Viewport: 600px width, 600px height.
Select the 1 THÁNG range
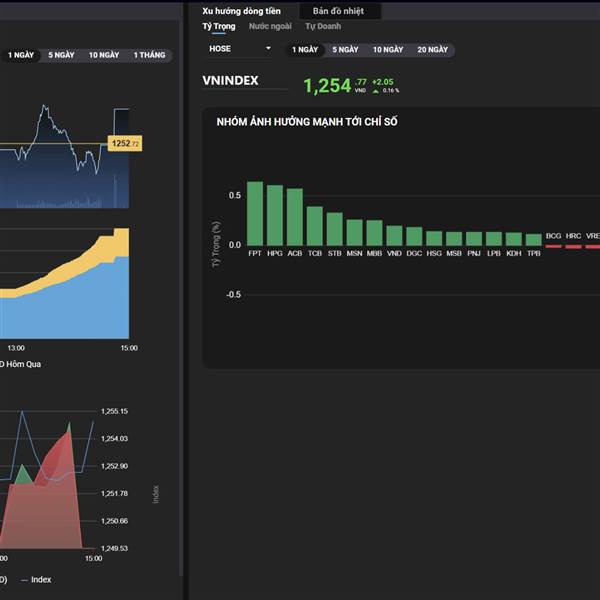tap(150, 55)
